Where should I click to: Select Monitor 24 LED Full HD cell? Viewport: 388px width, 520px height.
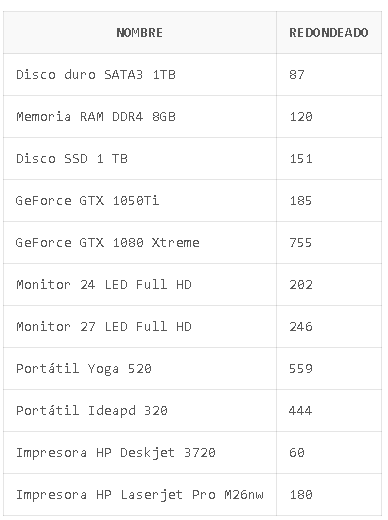click(x=140, y=284)
